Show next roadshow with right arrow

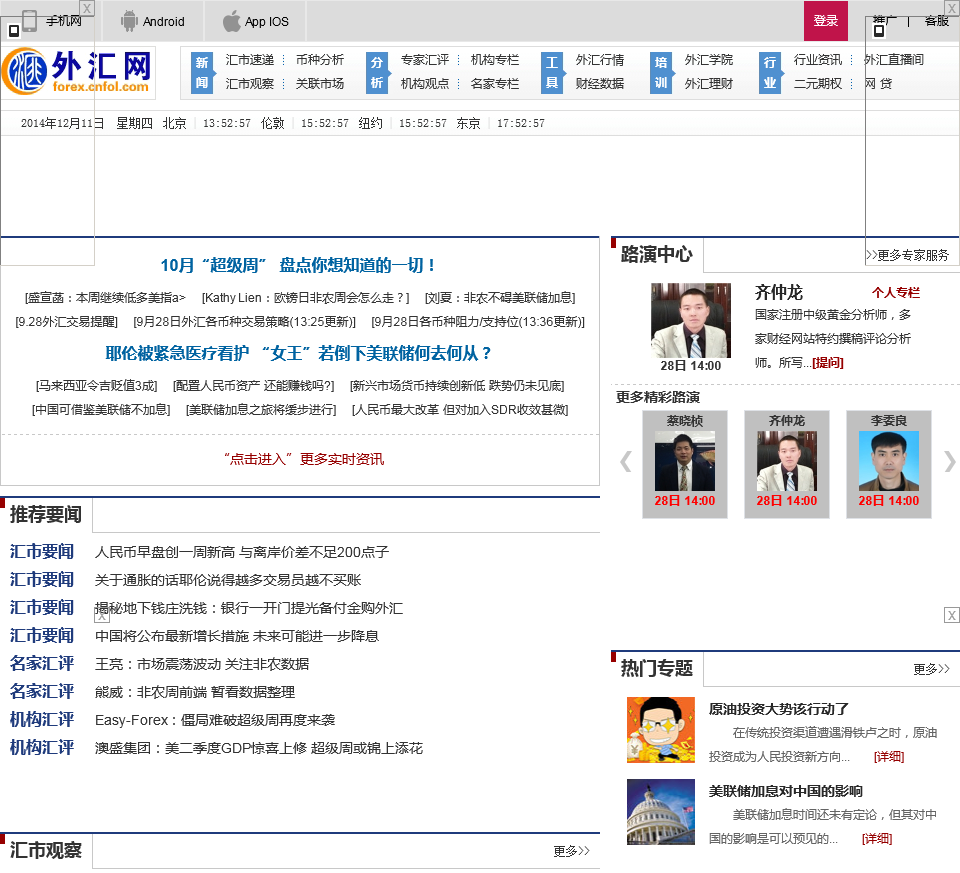pyautogui.click(x=949, y=462)
